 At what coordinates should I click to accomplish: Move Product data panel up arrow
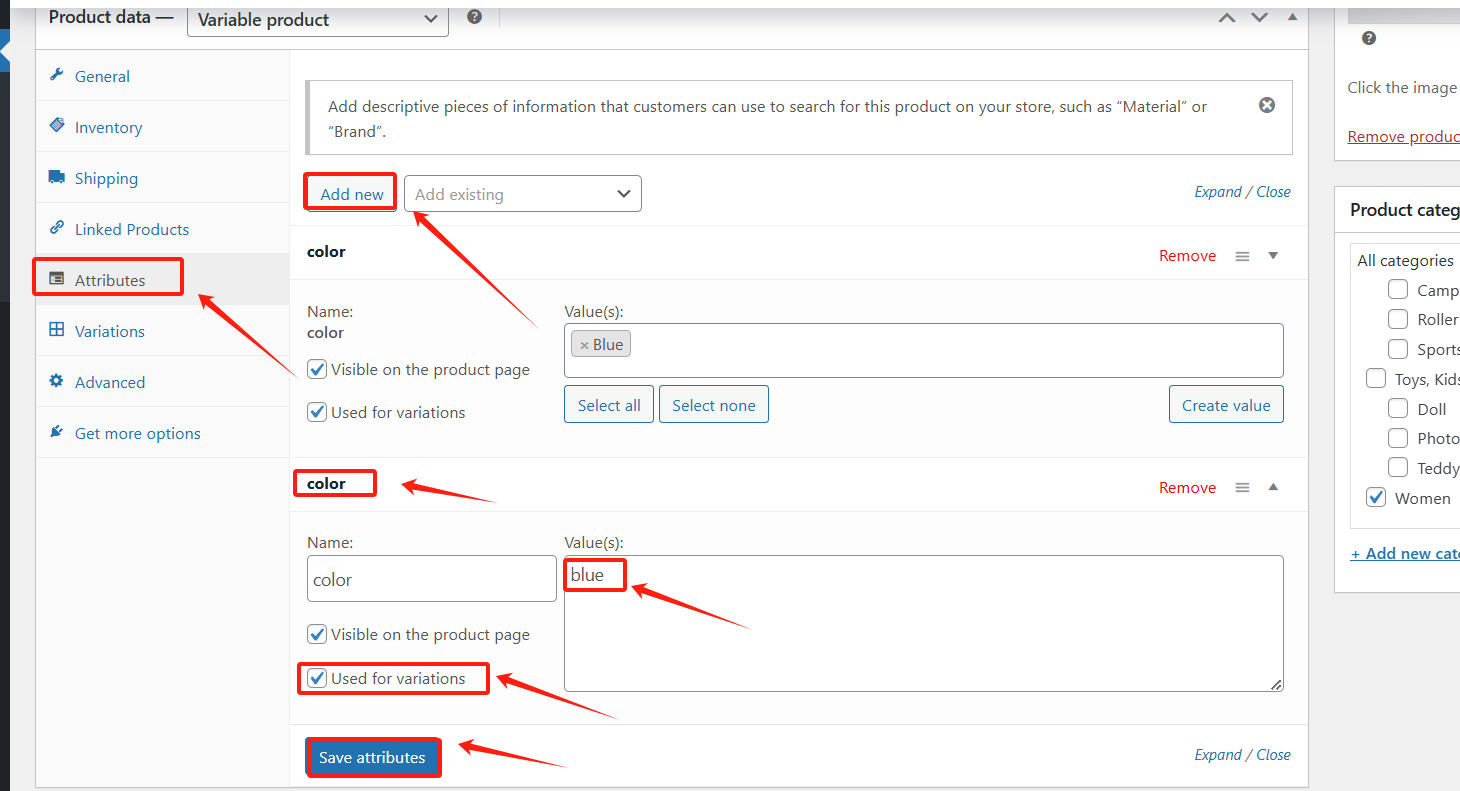pos(1227,18)
